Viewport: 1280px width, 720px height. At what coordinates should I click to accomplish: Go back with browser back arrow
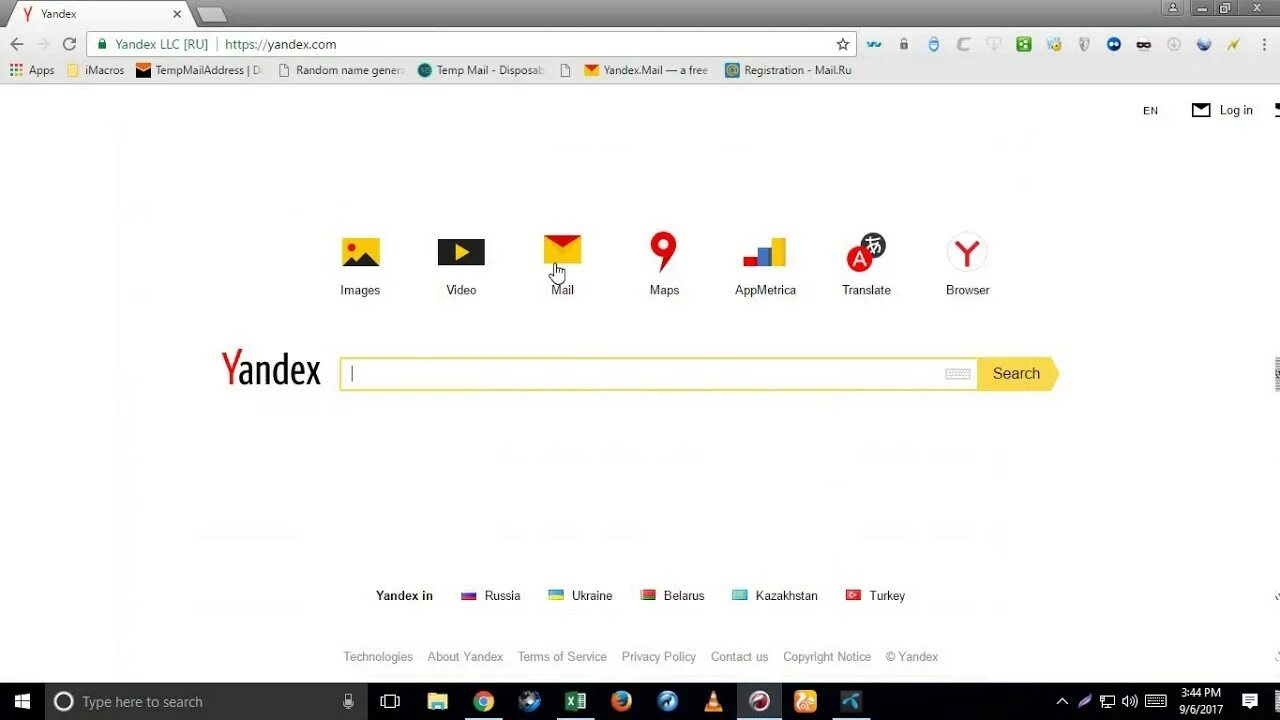pos(16,44)
